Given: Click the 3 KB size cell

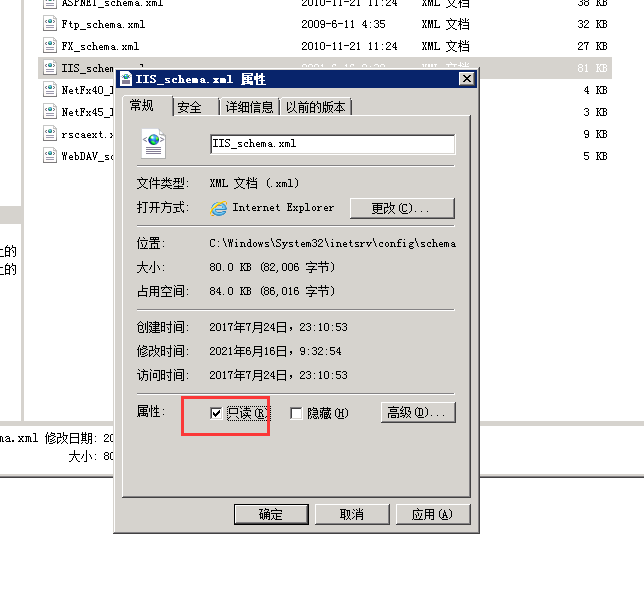Looking at the screenshot, I should point(595,112).
